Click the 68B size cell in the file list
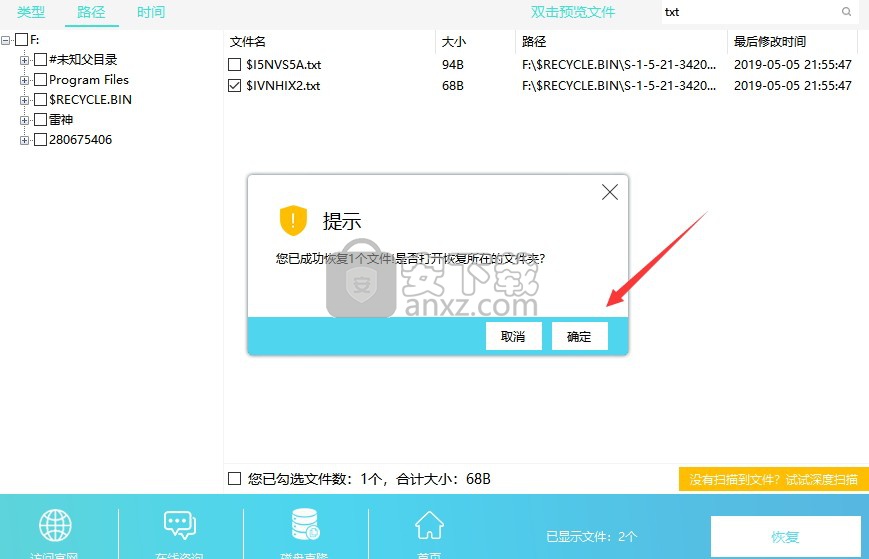The width and height of the screenshot is (869, 559). pyautogui.click(x=453, y=86)
